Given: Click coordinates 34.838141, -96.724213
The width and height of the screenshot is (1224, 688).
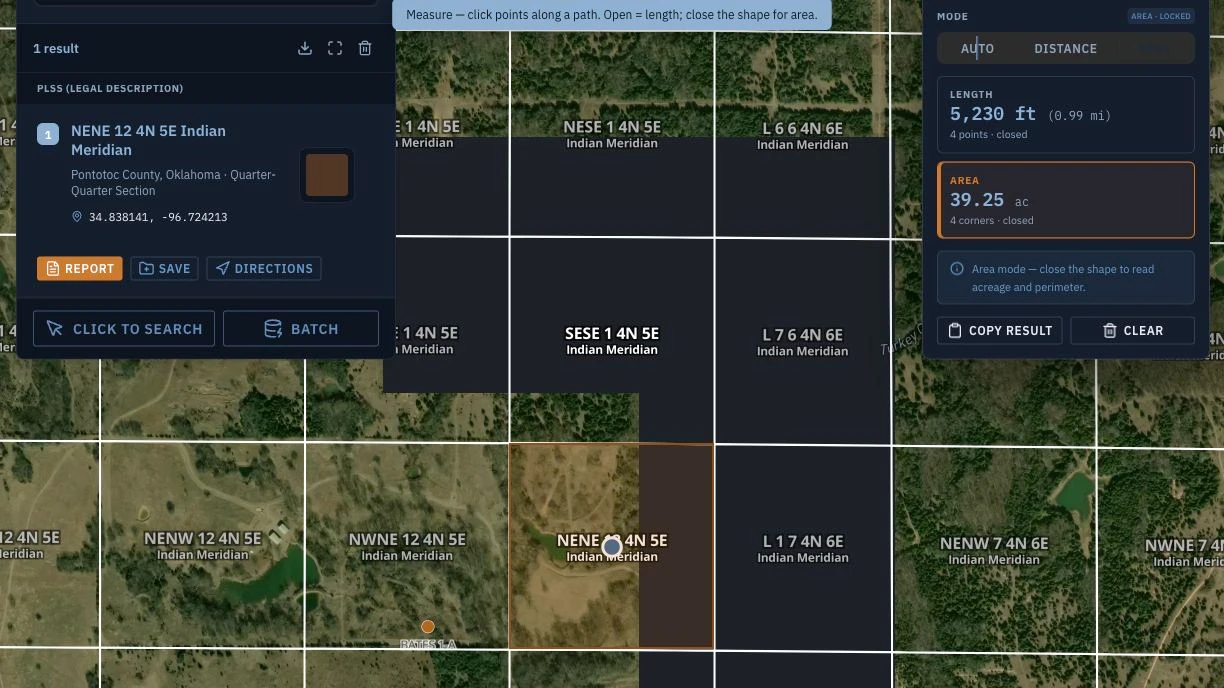Looking at the screenshot, I should [158, 217].
